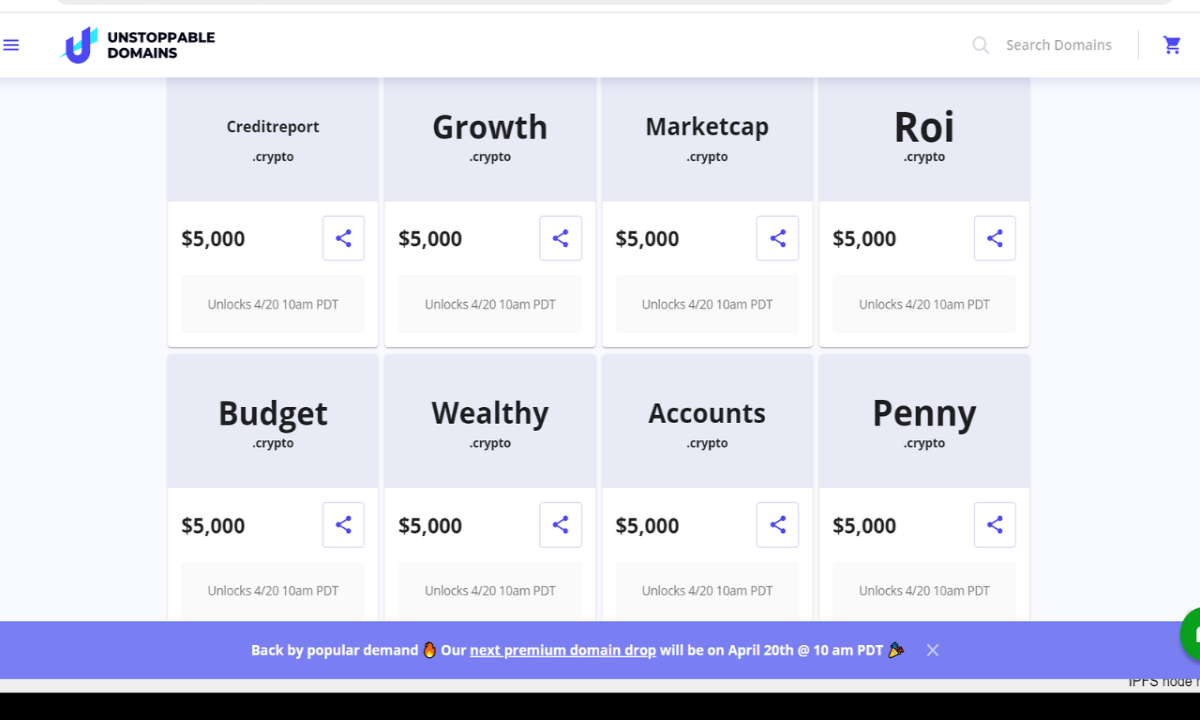Follow the next premium domain drop link
The image size is (1200, 720).
click(x=563, y=650)
